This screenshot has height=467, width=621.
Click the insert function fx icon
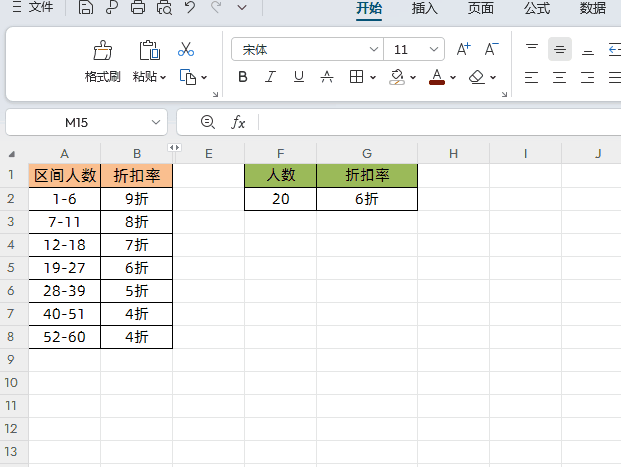point(238,122)
